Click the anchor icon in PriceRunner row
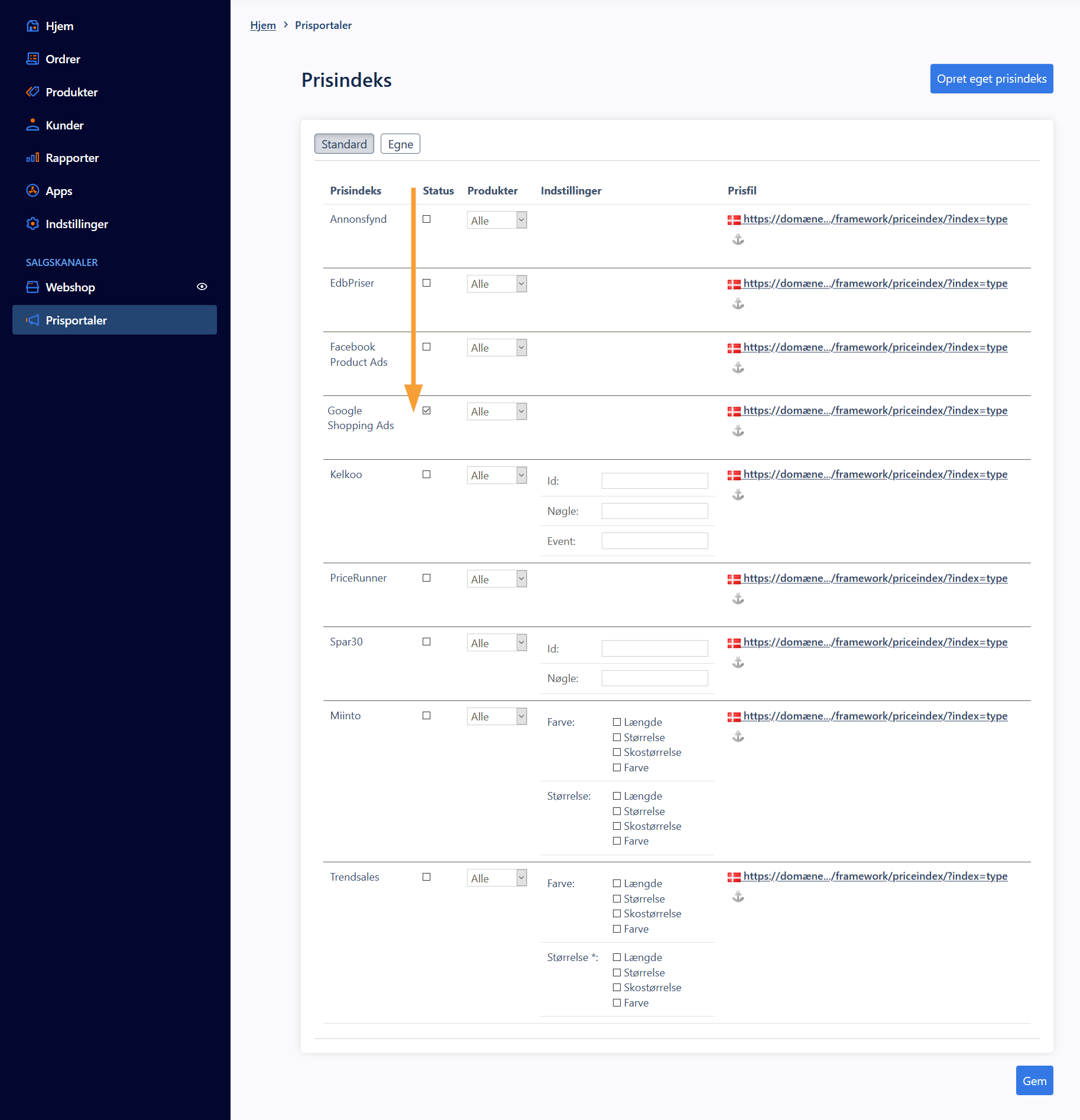This screenshot has width=1080, height=1120. pos(738,599)
